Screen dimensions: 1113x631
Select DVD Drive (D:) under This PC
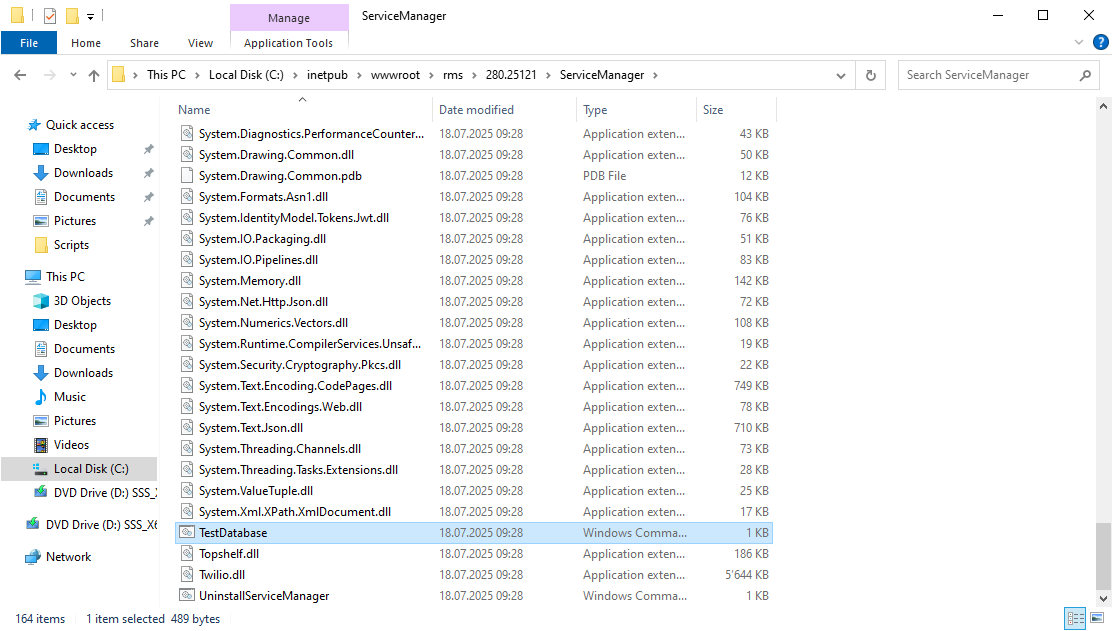pos(95,493)
